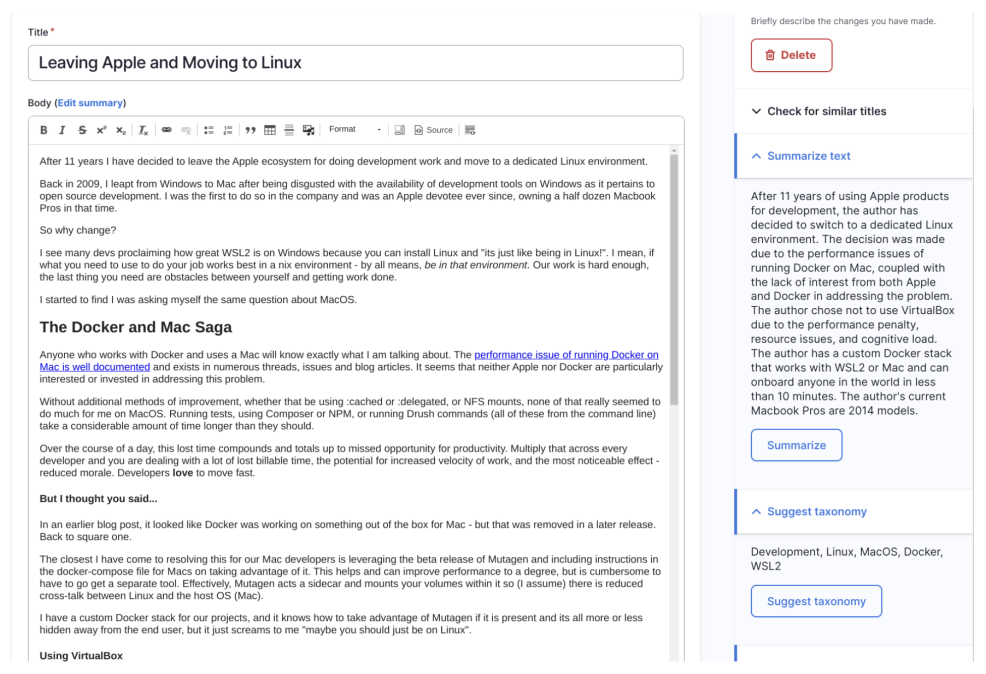
Task: Click the bold text "But I thought you said..."
Action: (x=99, y=499)
